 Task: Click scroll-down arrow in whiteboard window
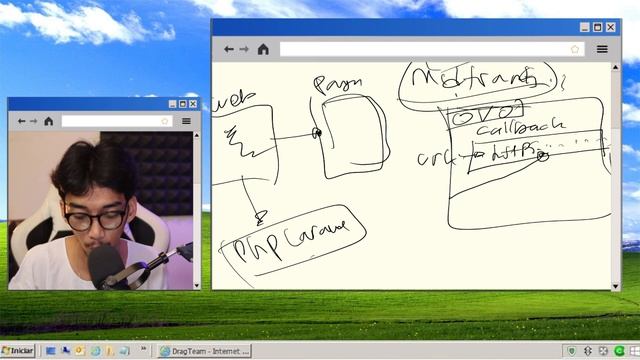tap(616, 287)
